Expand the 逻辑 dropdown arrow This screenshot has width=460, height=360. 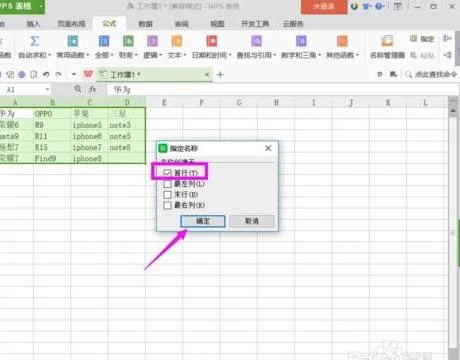click(x=160, y=55)
